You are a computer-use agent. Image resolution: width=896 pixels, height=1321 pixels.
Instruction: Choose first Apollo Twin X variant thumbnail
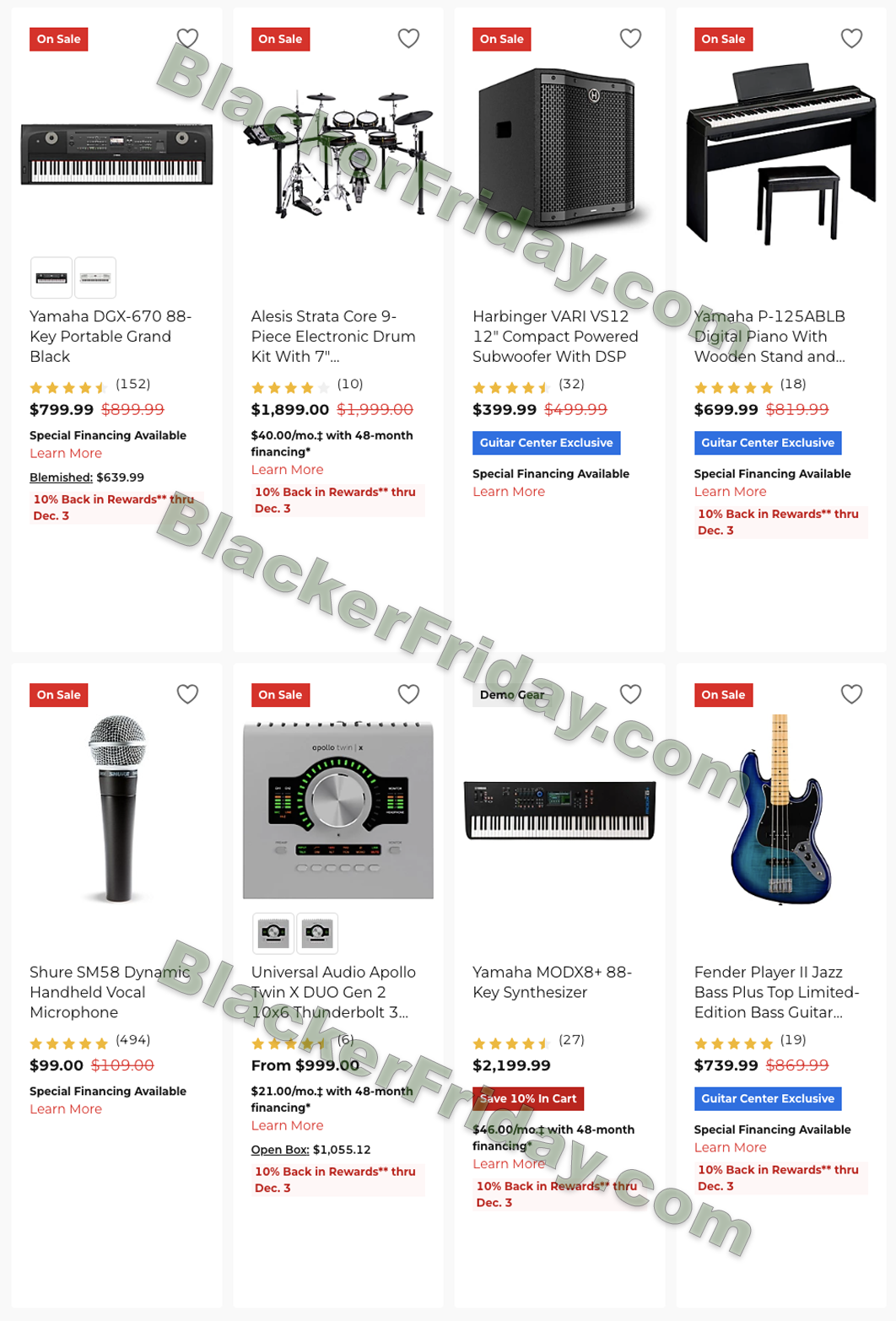273,933
